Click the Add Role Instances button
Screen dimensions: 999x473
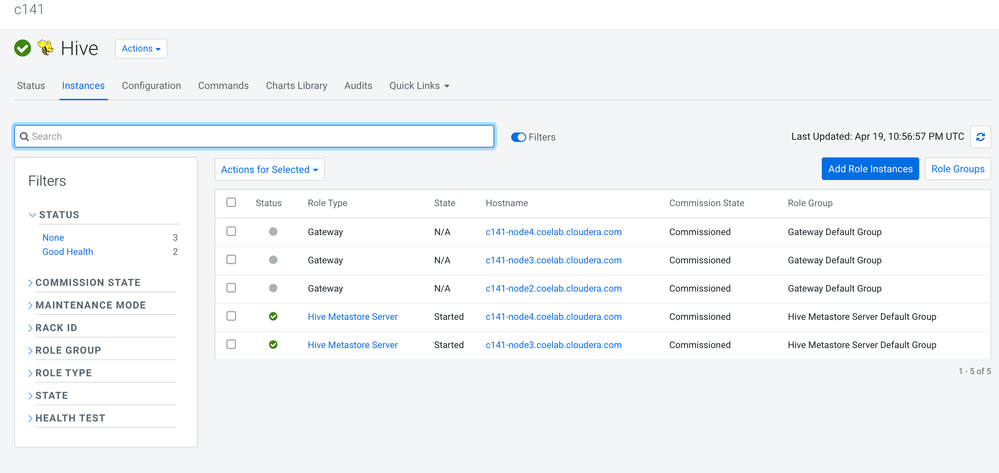pyautogui.click(x=869, y=169)
